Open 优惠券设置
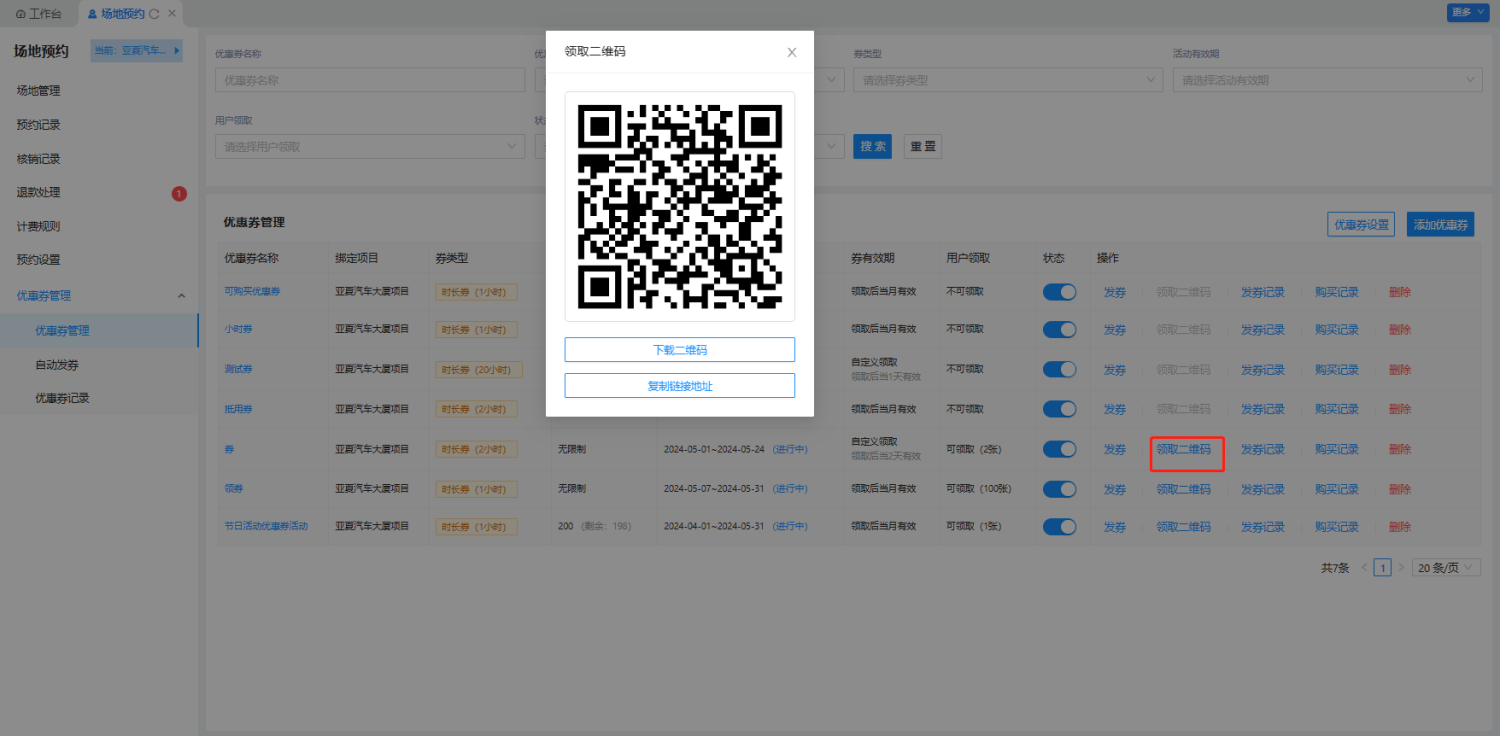This screenshot has width=1500, height=736. (x=1361, y=225)
